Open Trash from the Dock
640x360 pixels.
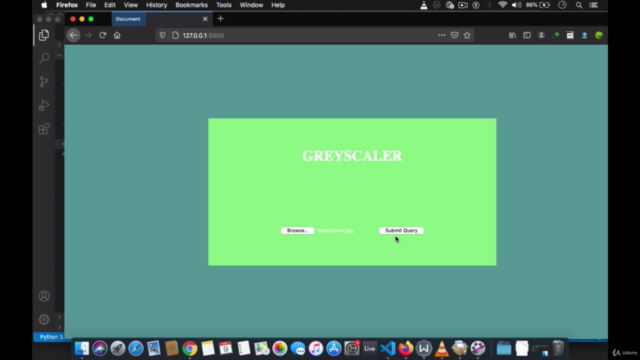point(558,349)
